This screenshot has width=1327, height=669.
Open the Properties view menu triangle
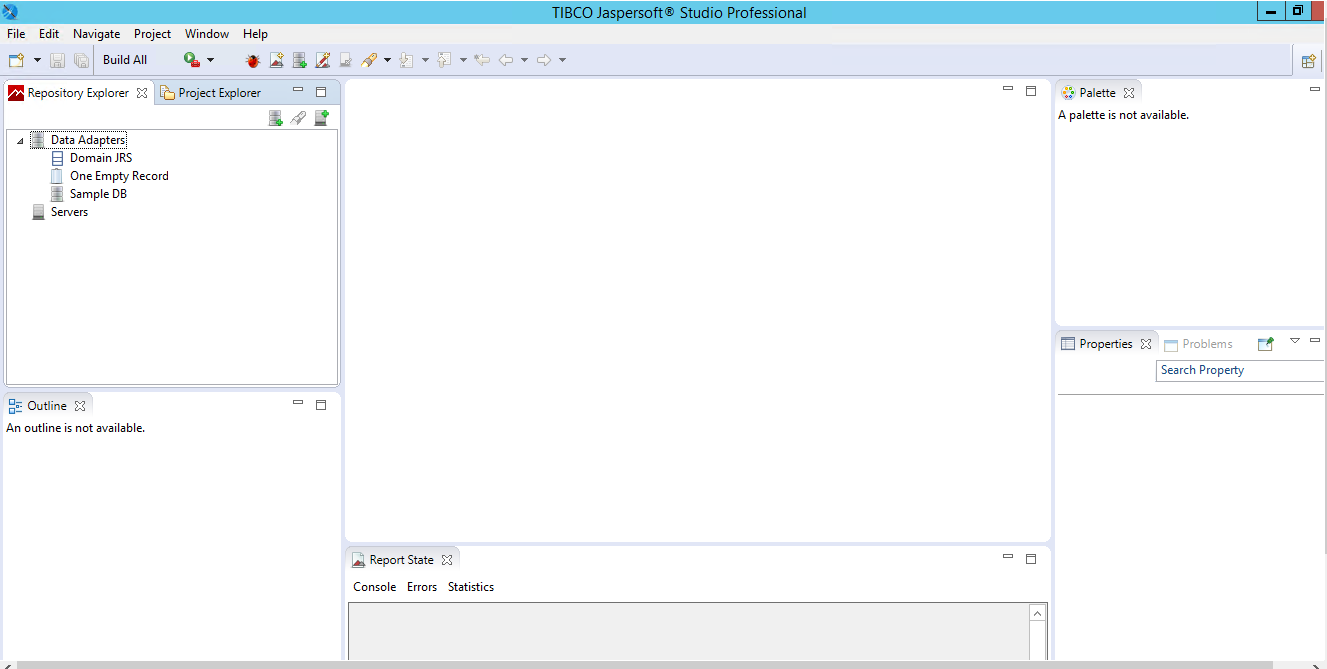1295,341
